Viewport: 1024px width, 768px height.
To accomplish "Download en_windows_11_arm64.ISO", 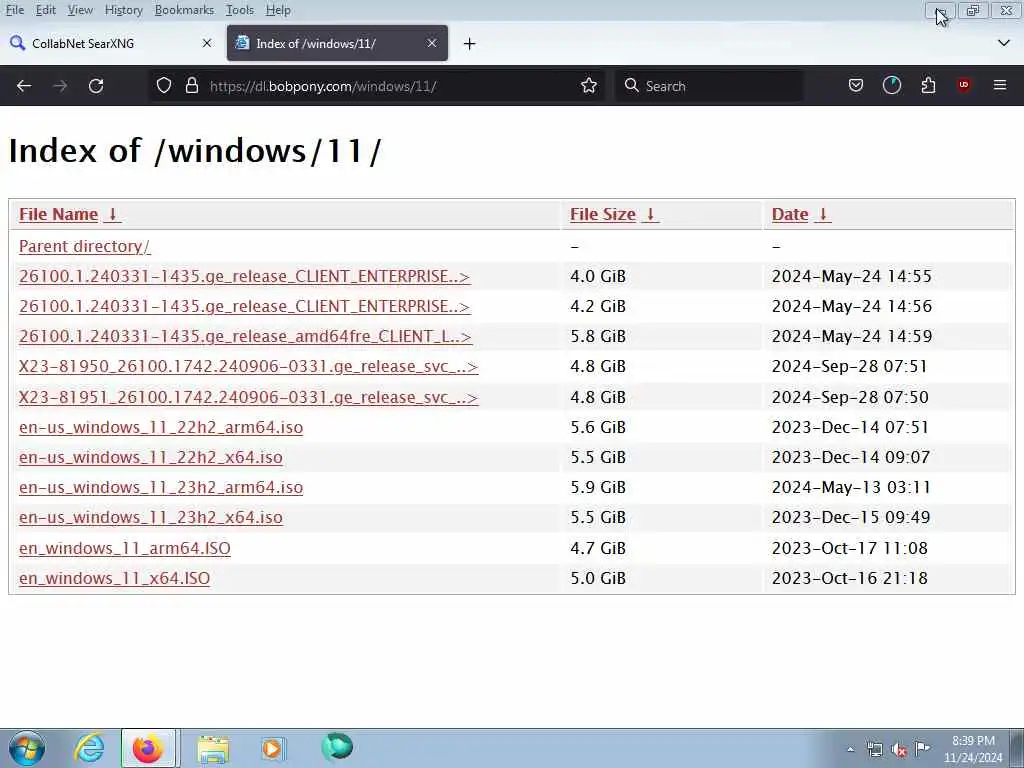I will click(x=125, y=548).
